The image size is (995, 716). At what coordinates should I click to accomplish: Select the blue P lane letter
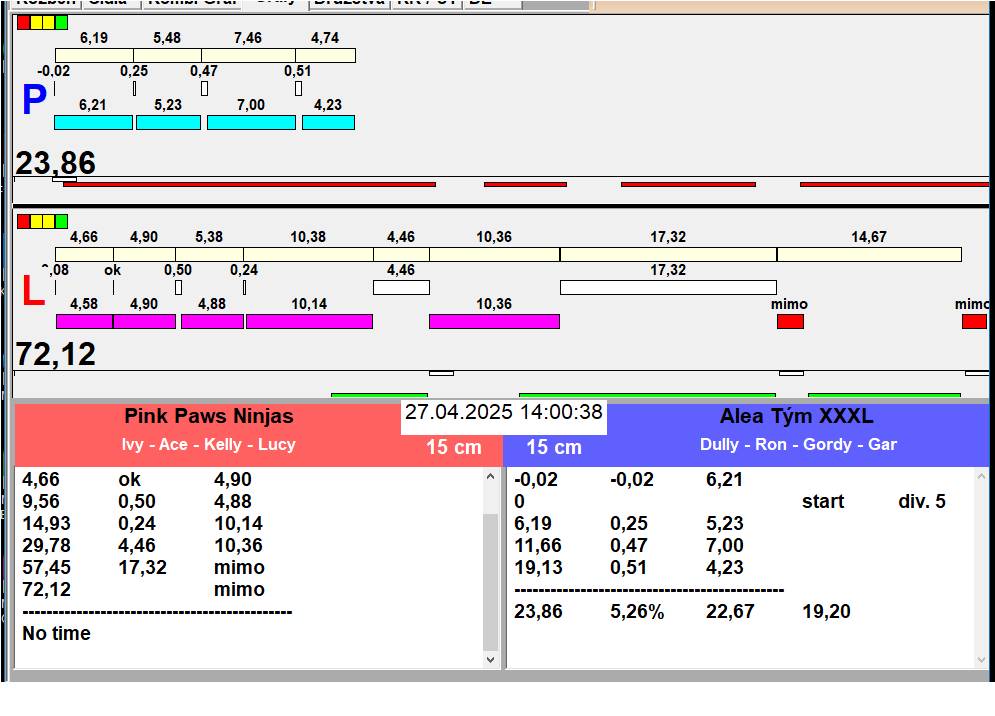click(34, 101)
